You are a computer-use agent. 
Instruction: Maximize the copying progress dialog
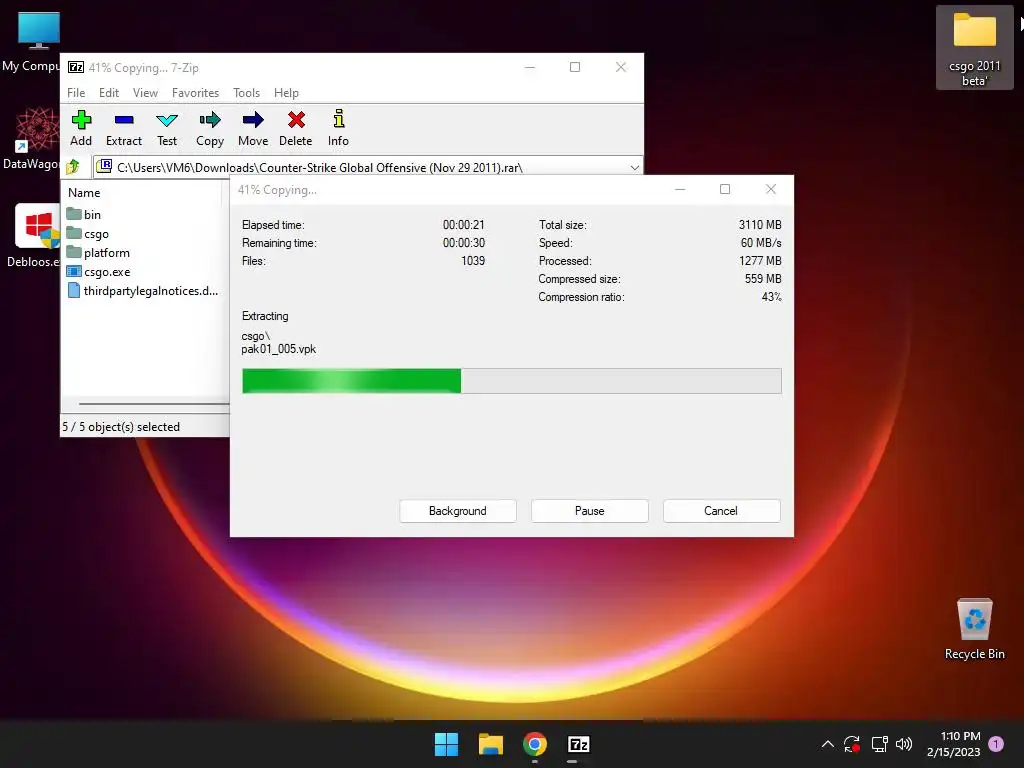click(x=725, y=189)
